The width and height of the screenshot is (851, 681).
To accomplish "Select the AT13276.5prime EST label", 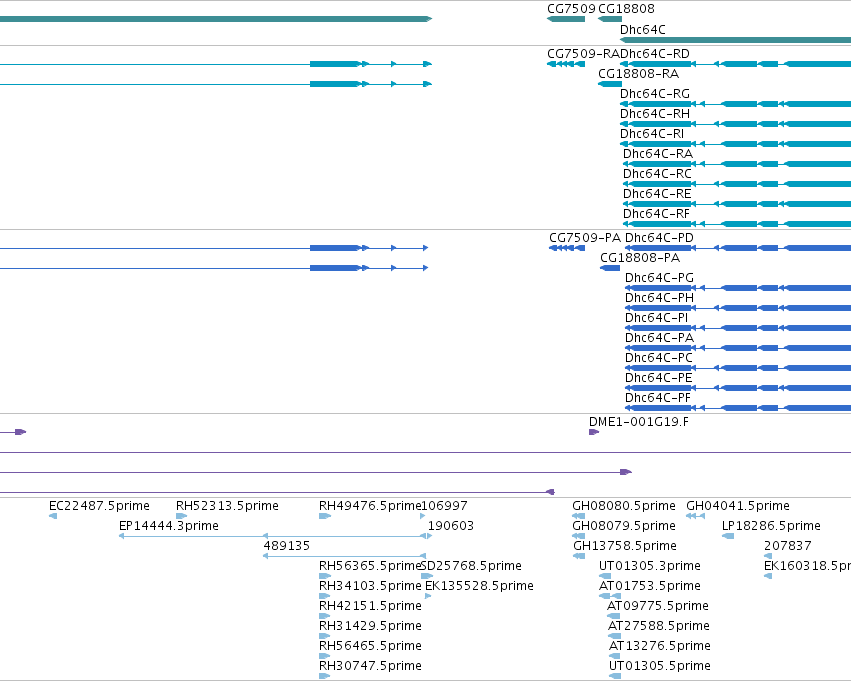I will (660, 646).
